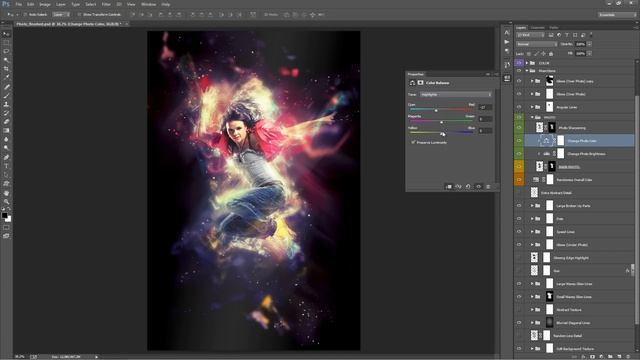Toggle Show Transform Controls checkbox

pos(79,14)
